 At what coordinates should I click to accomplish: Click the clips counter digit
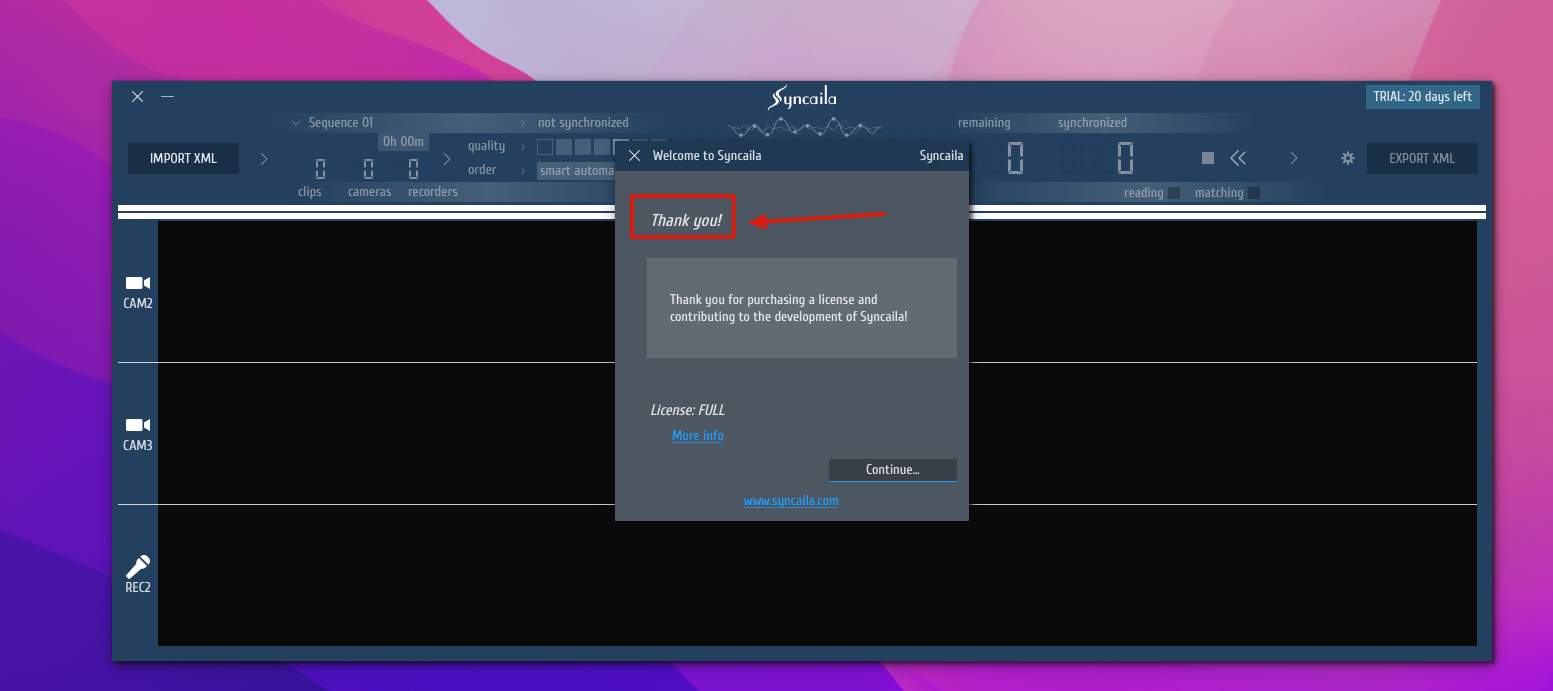pos(320,169)
